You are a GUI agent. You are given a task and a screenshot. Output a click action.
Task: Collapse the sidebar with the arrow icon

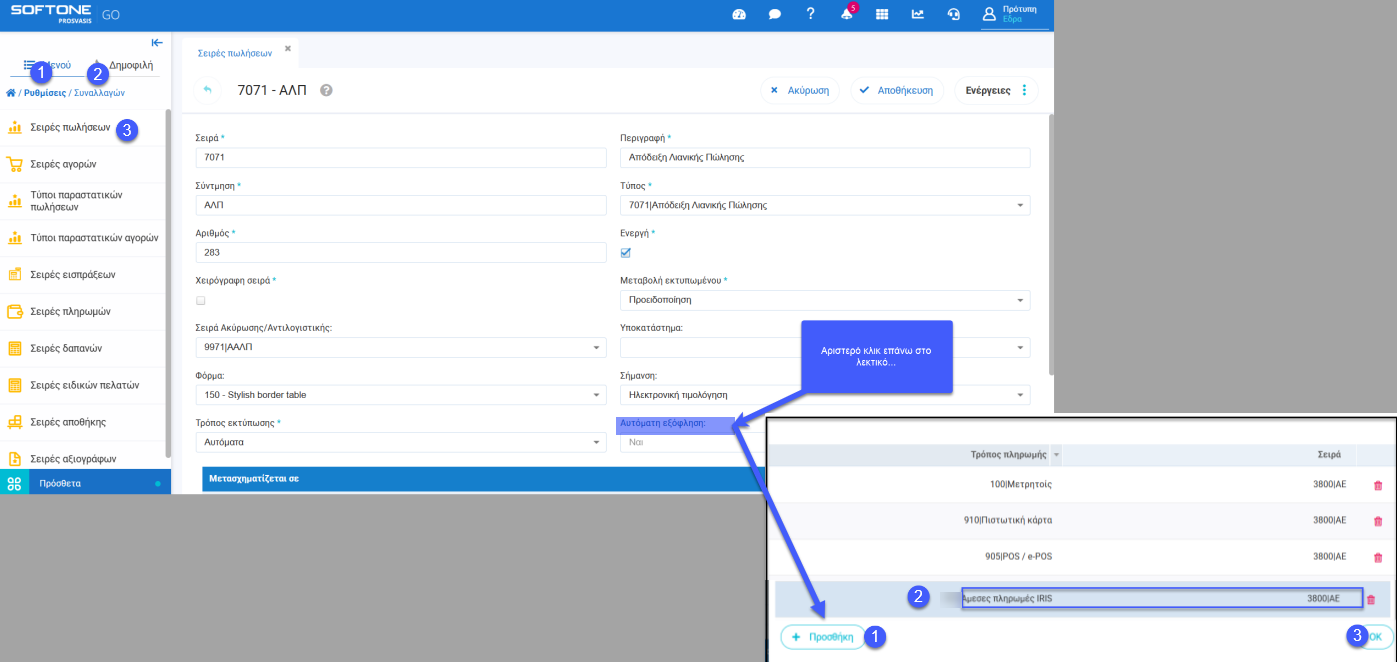pos(157,42)
